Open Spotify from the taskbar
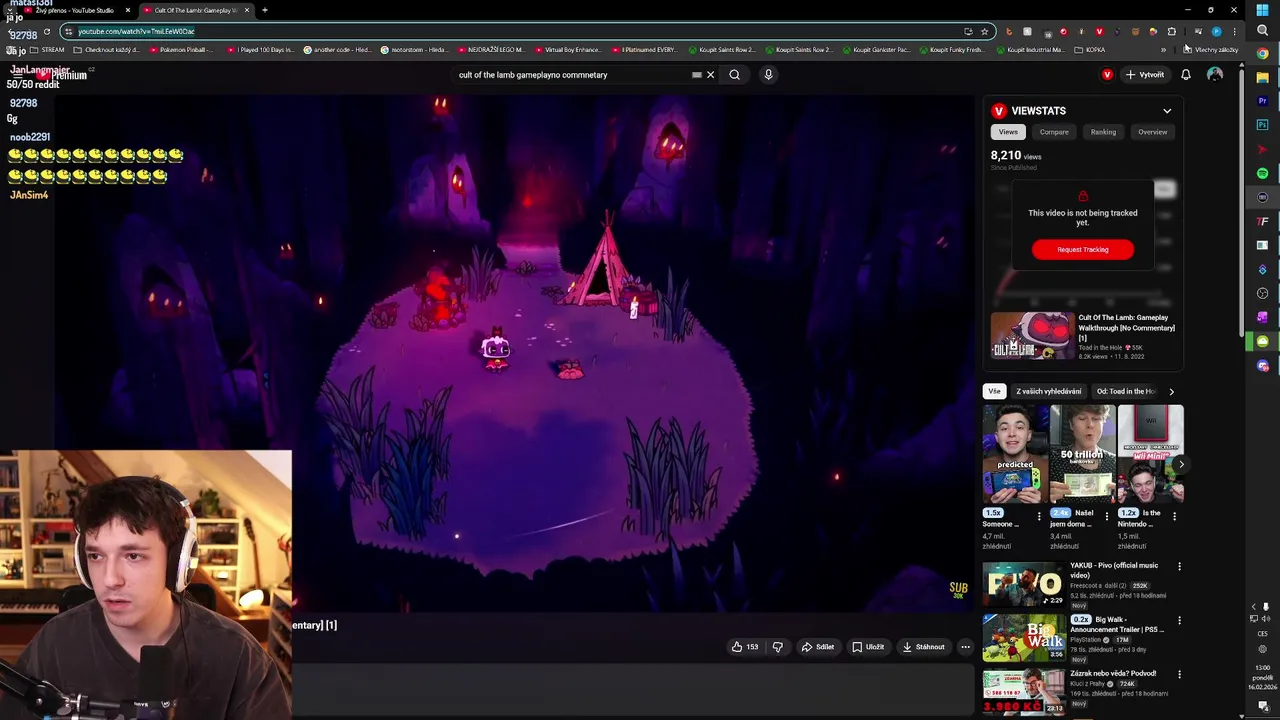1280x720 pixels. 1262,173
